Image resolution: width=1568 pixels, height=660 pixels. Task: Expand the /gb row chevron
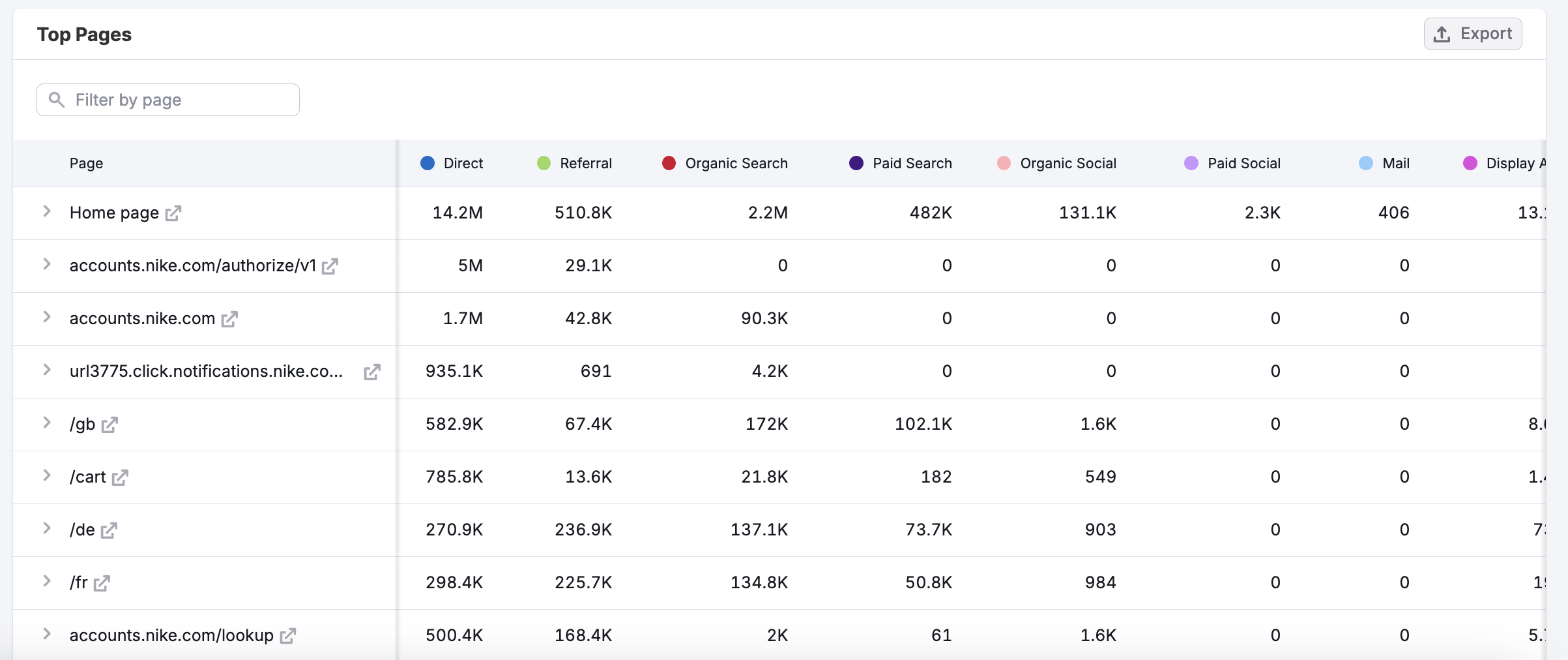[x=47, y=423]
